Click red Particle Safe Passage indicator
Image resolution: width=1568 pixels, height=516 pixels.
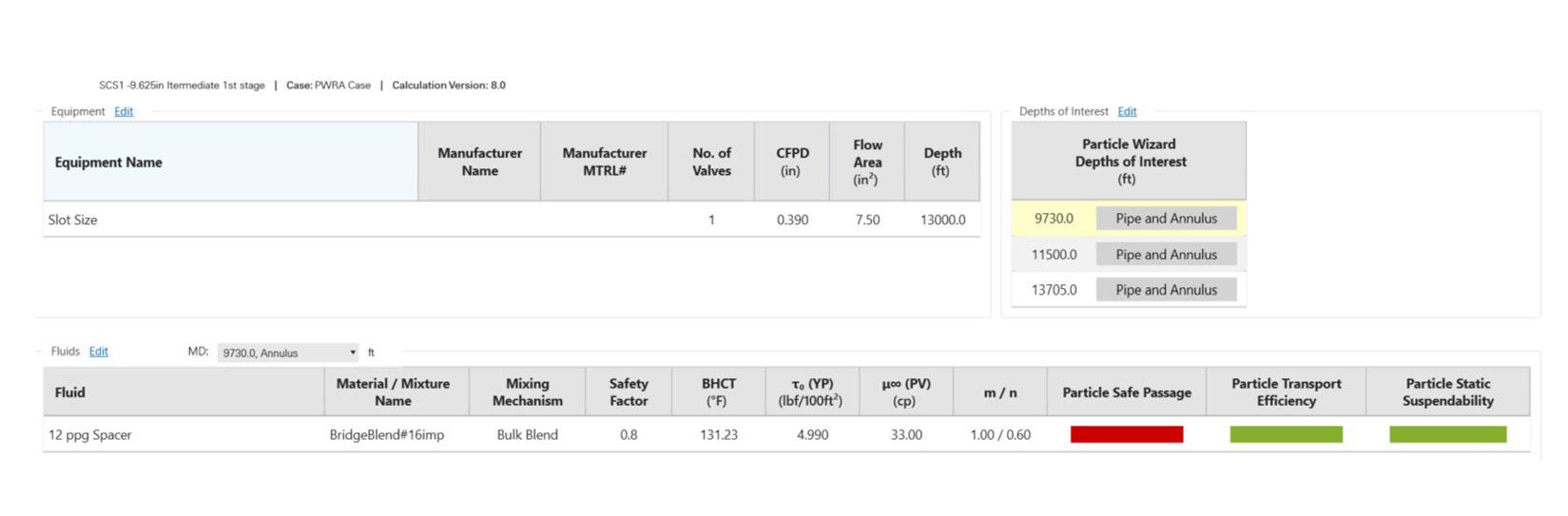click(1126, 434)
